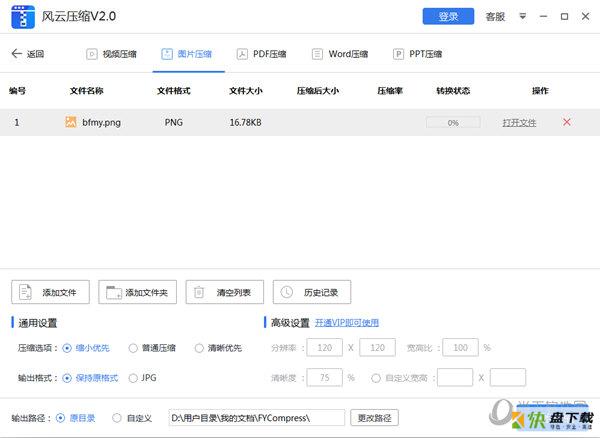Image resolution: width=600 pixels, height=438 pixels.
Task: Click the 宽高比 field showing 100
Action: pos(460,347)
